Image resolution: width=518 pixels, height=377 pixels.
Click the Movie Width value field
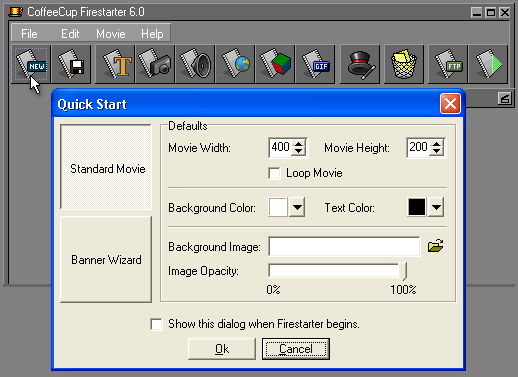pos(280,147)
